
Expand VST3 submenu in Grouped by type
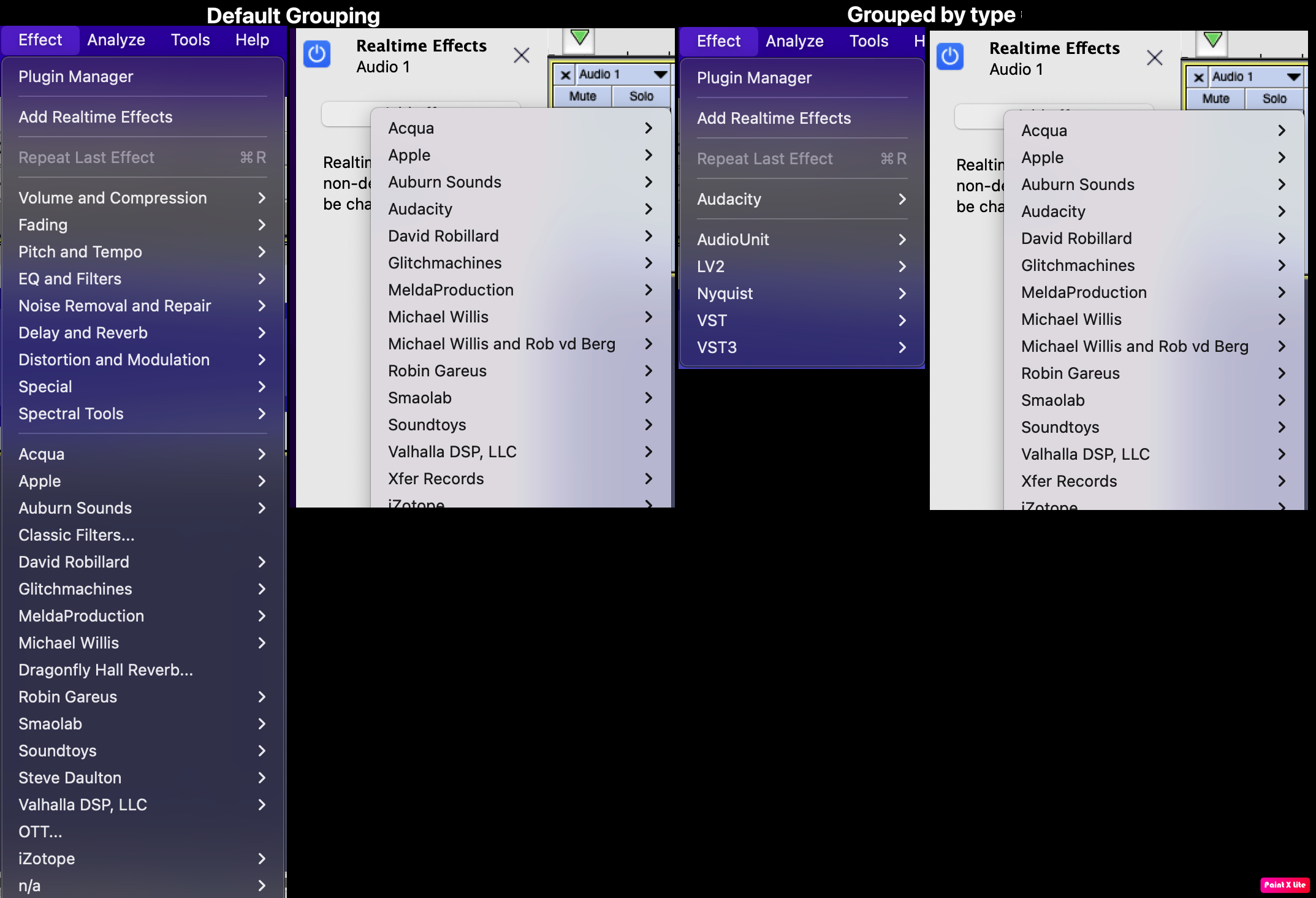pos(801,348)
